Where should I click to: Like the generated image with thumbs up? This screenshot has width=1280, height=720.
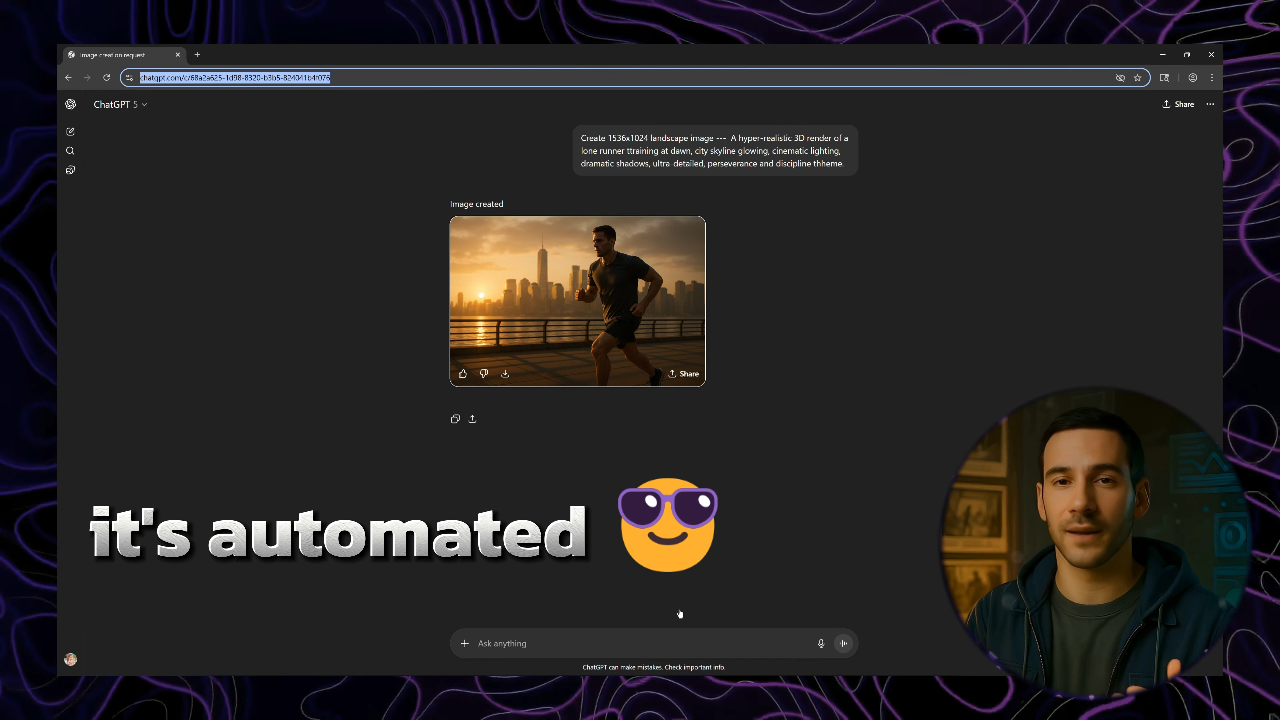tap(463, 373)
